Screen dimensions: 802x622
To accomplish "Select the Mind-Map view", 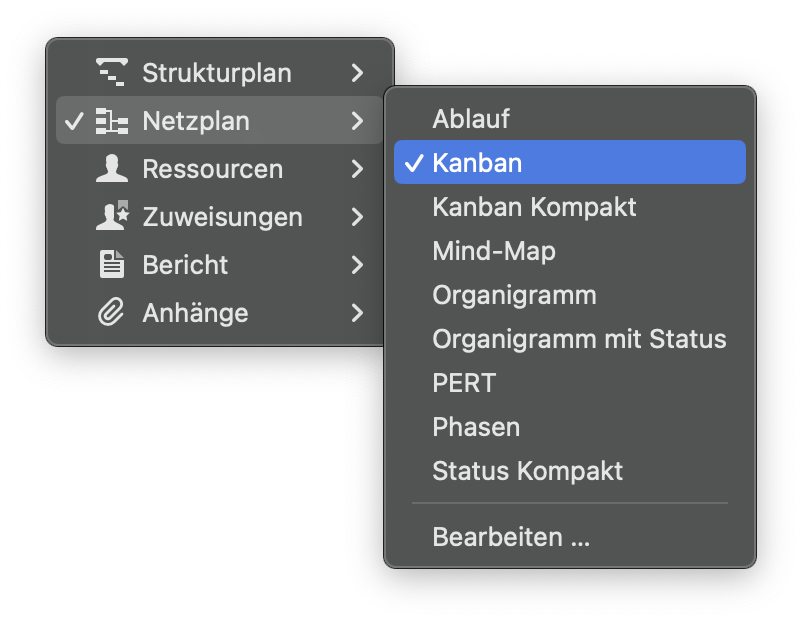I will coord(494,251).
